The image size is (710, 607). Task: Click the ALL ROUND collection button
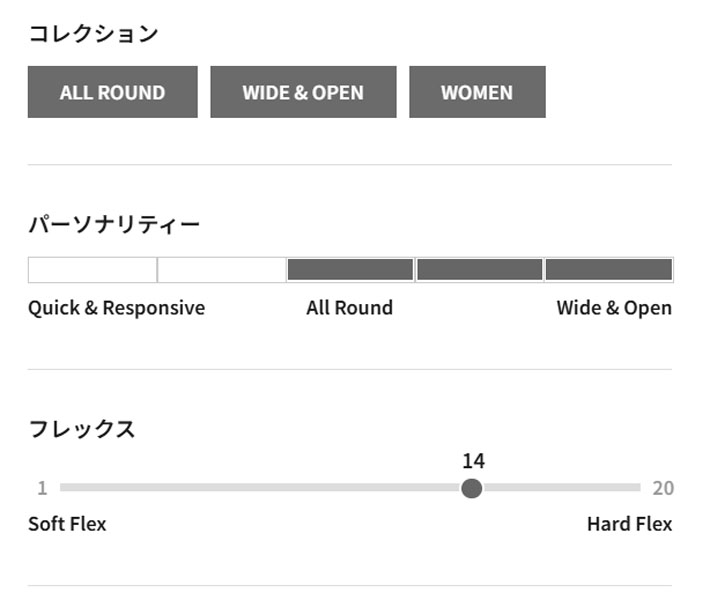[x=112, y=92]
